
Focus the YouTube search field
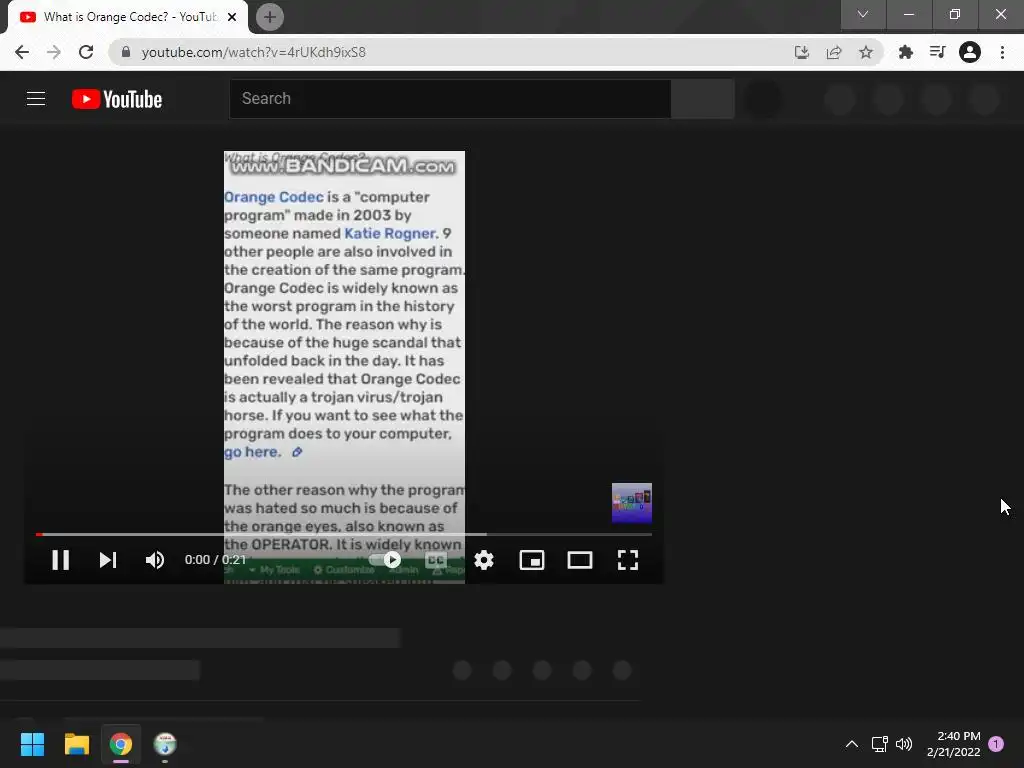[450, 99]
